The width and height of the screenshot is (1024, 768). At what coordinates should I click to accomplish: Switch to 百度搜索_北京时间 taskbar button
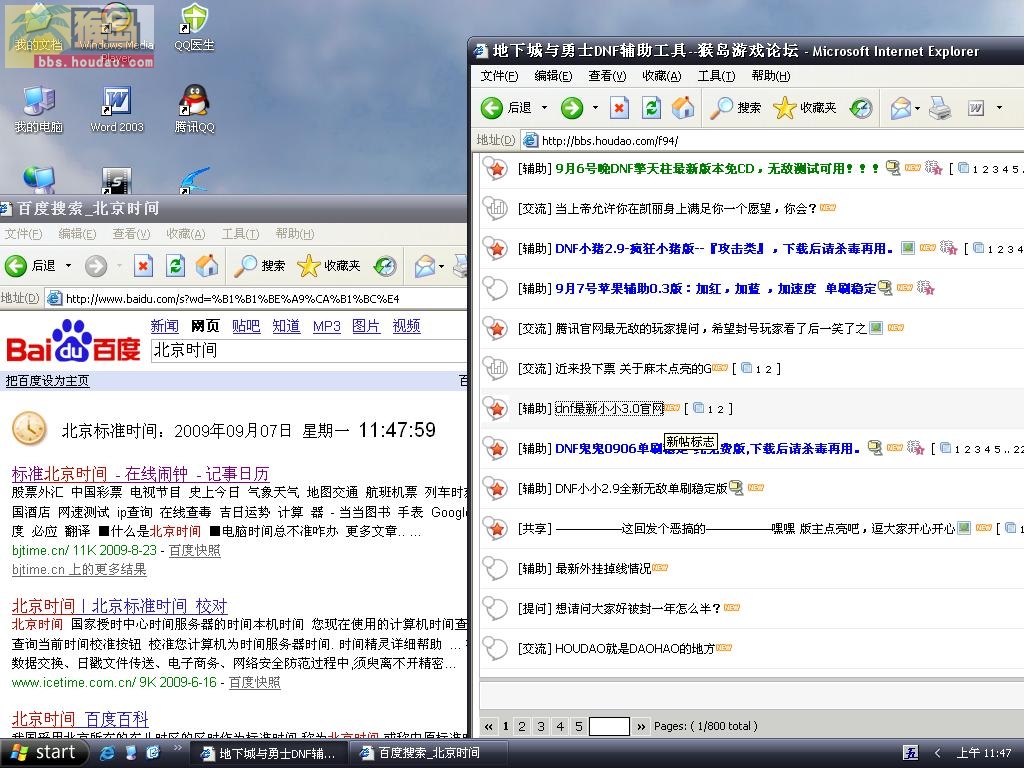point(429,753)
